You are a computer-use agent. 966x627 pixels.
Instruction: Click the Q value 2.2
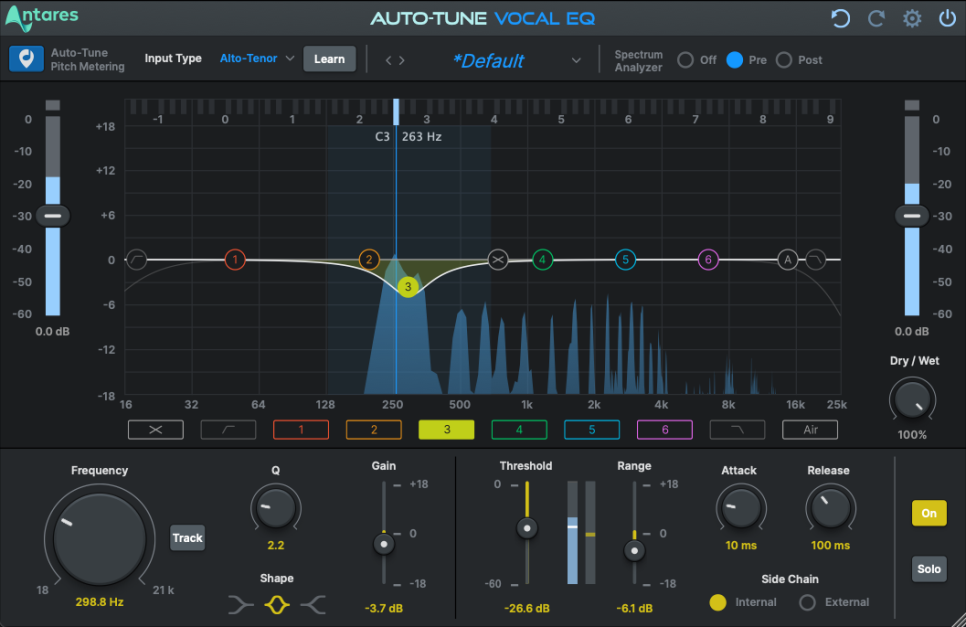[275, 545]
